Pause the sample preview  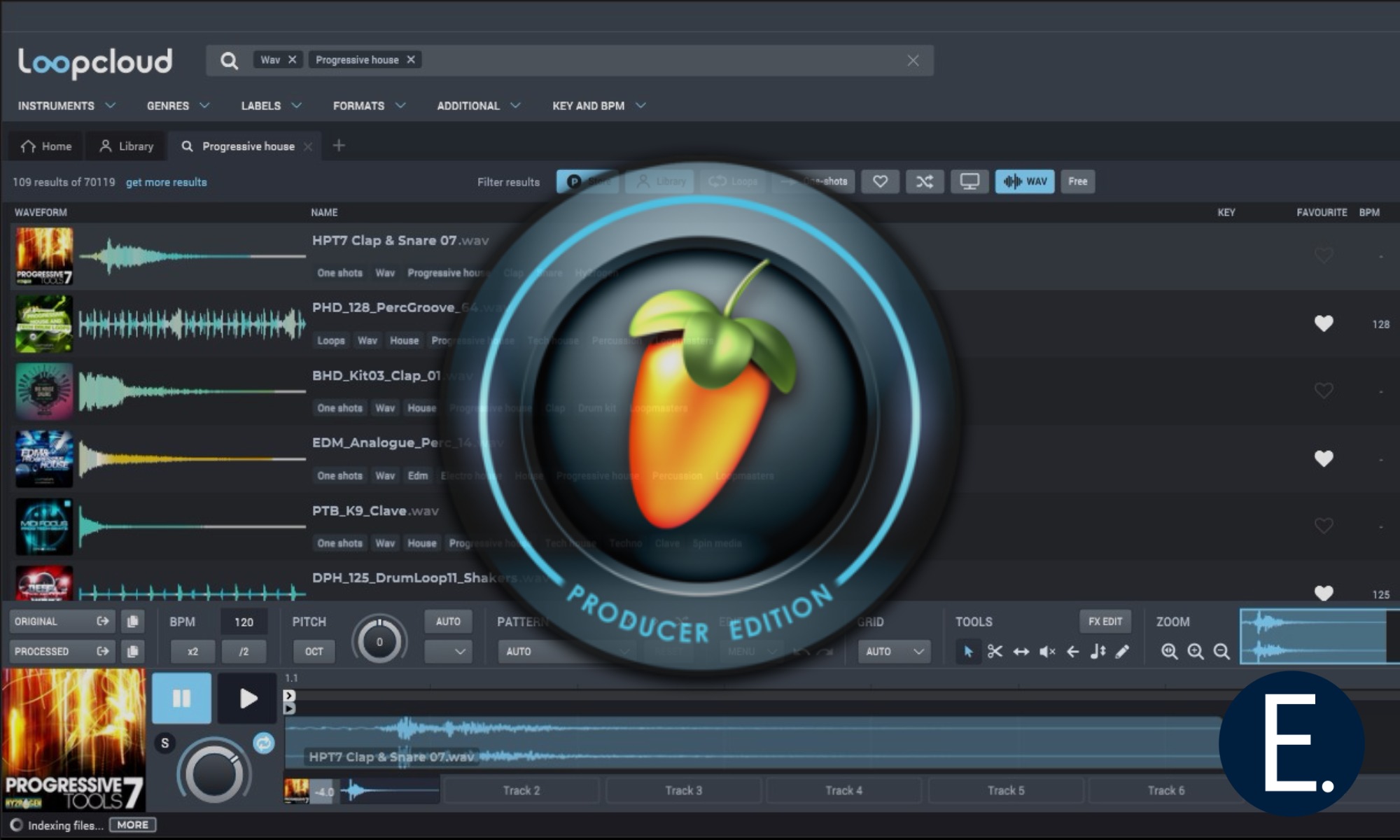click(181, 698)
